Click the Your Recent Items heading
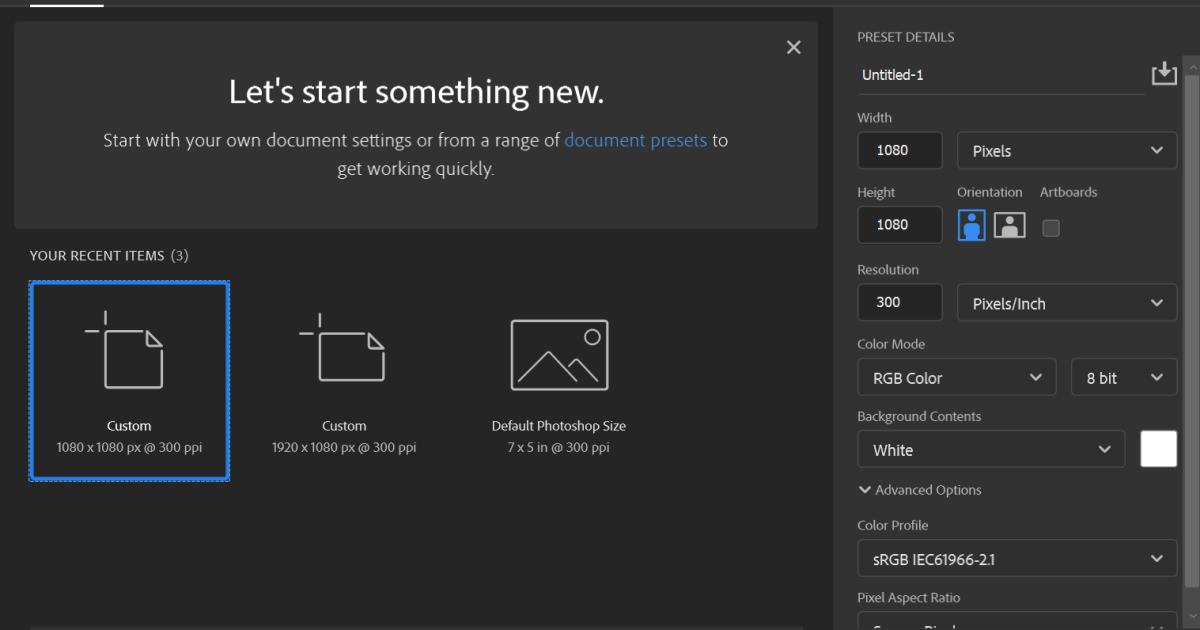Image resolution: width=1200 pixels, height=630 pixels. (109, 256)
